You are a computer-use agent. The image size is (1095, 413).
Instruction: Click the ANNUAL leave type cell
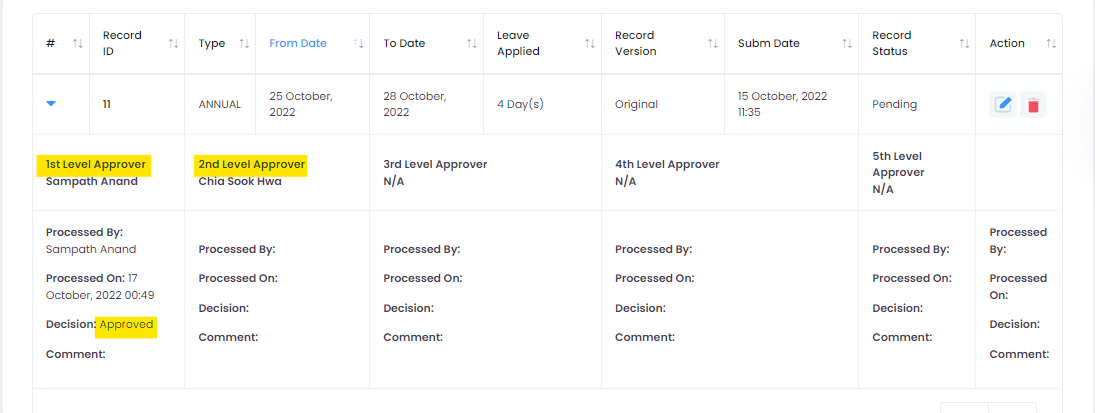tap(219, 104)
